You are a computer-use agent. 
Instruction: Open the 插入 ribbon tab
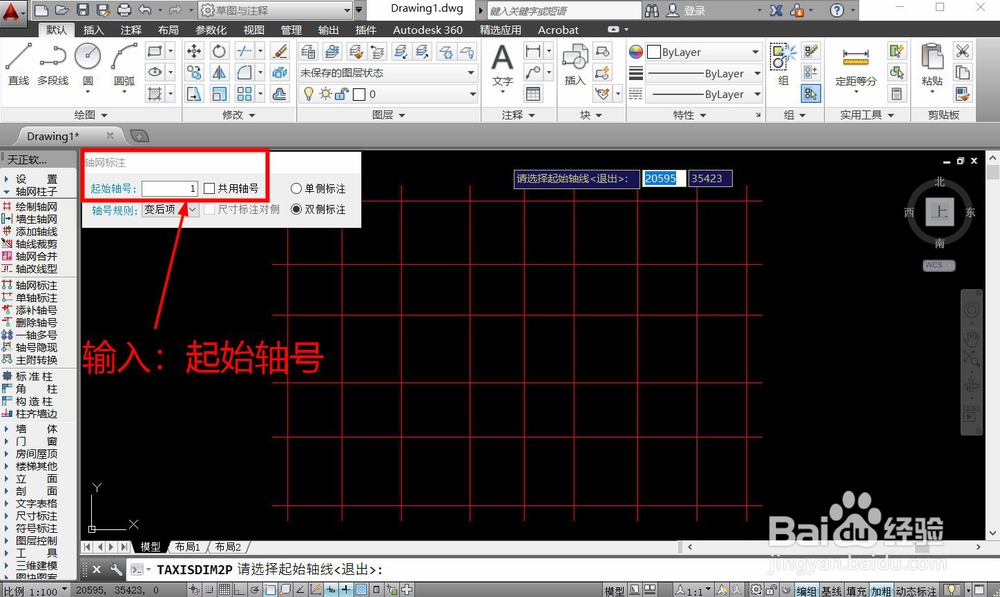[x=93, y=29]
